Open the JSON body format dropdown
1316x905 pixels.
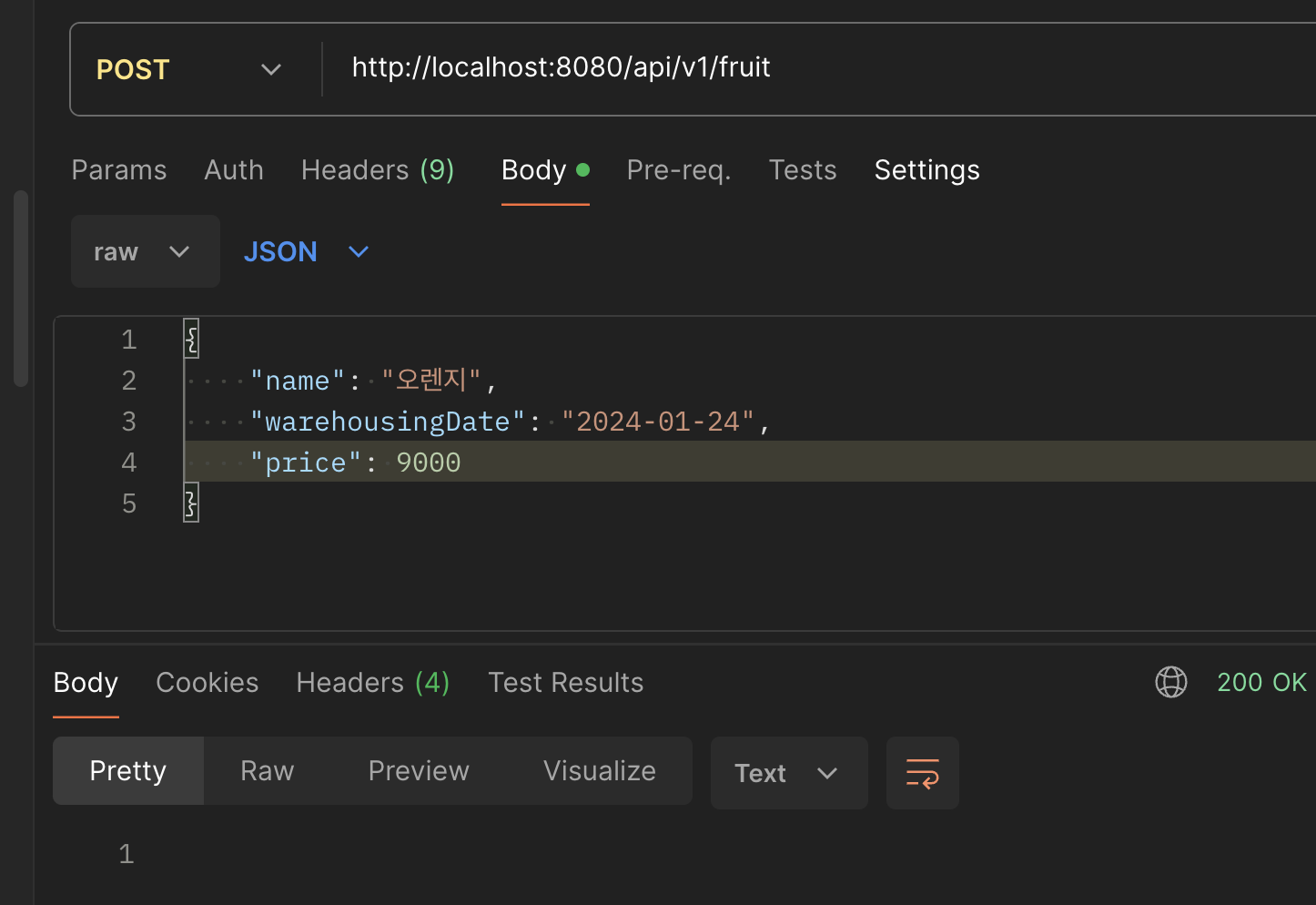pyautogui.click(x=358, y=251)
